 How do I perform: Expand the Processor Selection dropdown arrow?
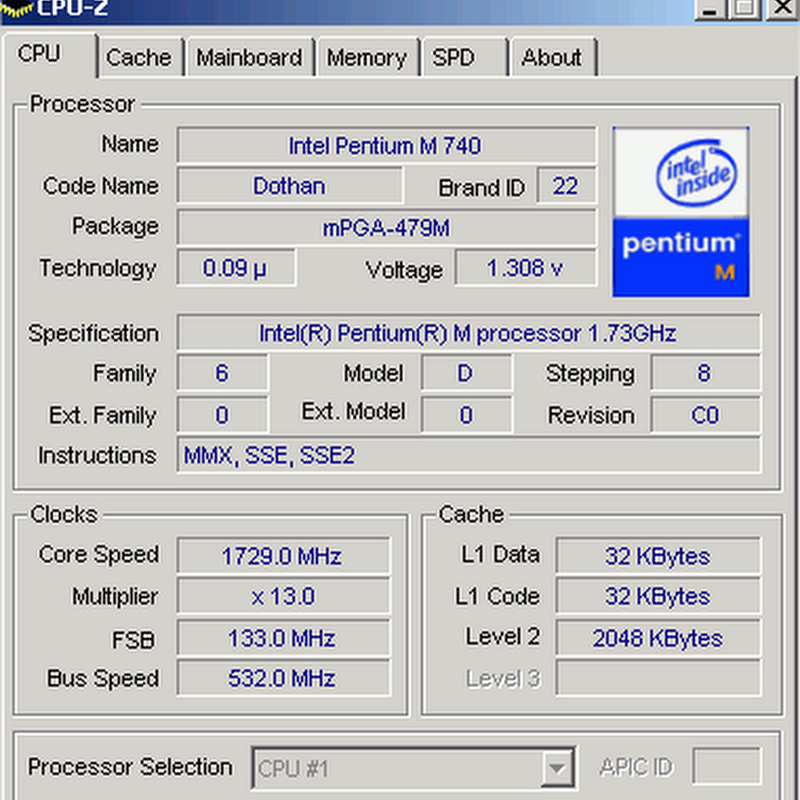(x=557, y=768)
